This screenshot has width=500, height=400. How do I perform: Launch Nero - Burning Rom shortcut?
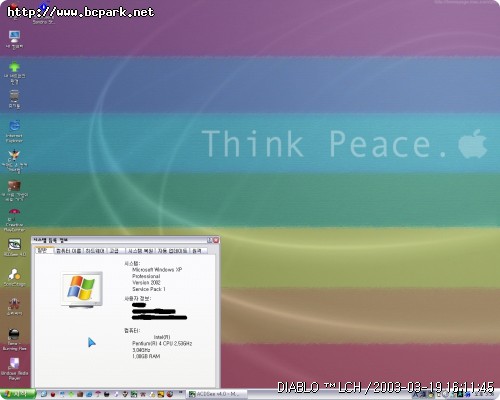tap(14, 340)
